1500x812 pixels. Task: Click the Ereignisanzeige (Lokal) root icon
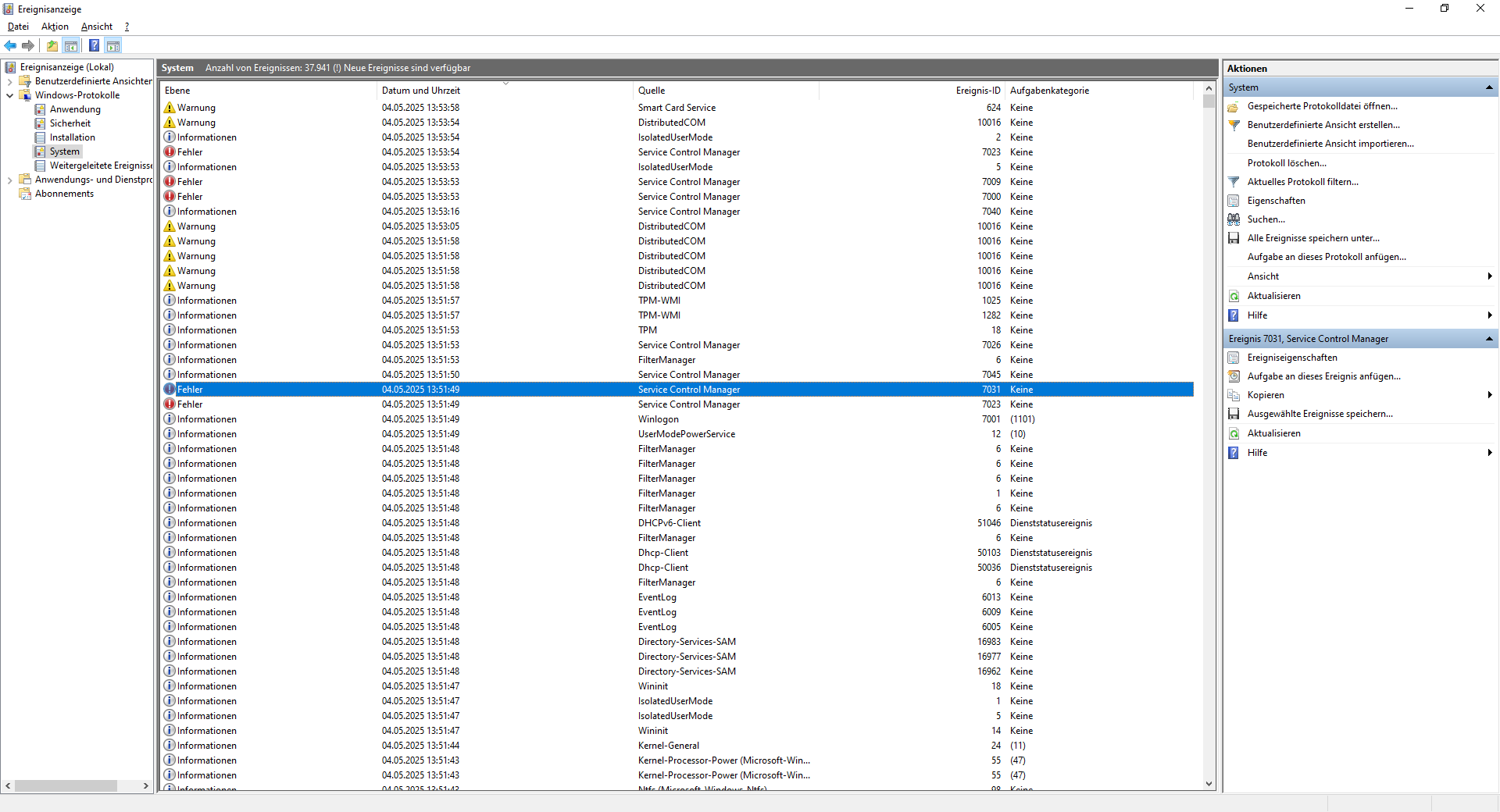point(10,67)
